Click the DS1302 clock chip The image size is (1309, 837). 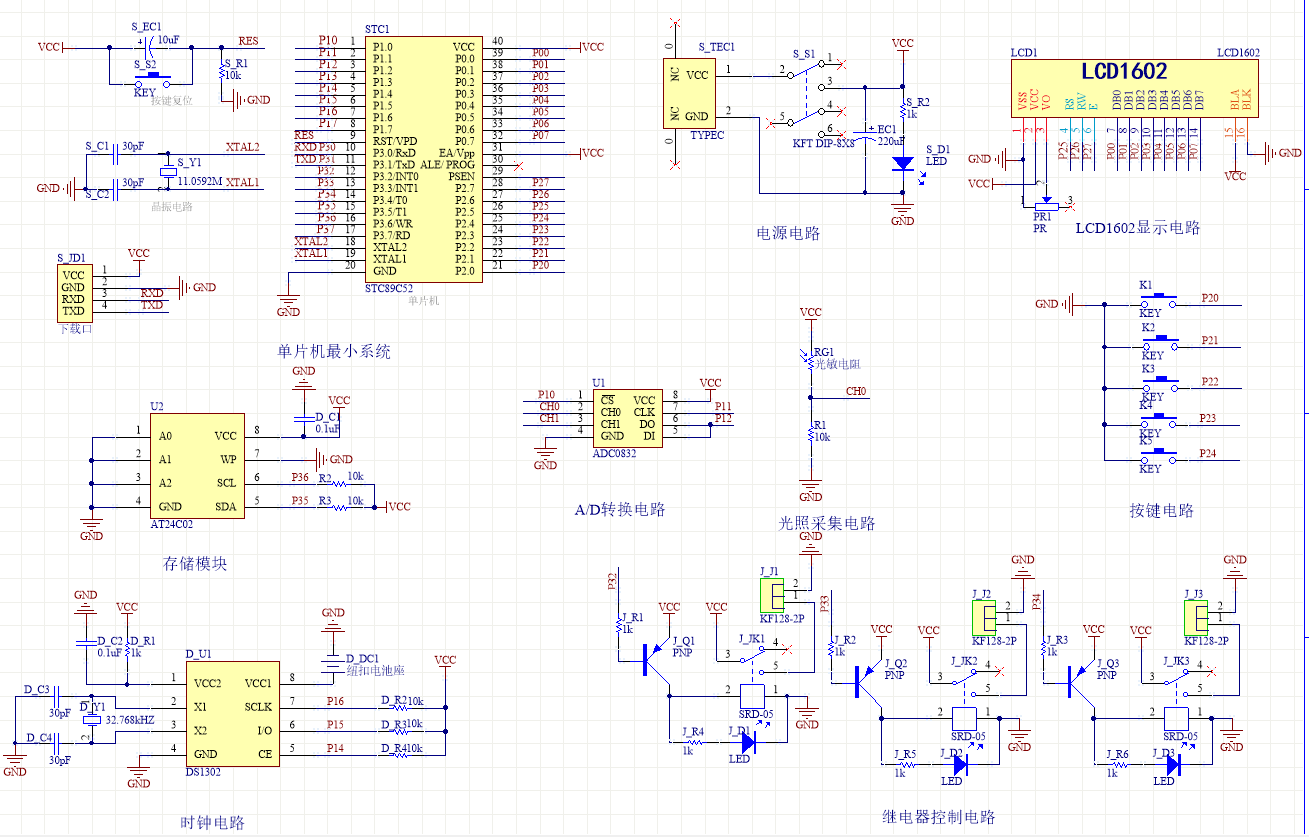pos(235,715)
